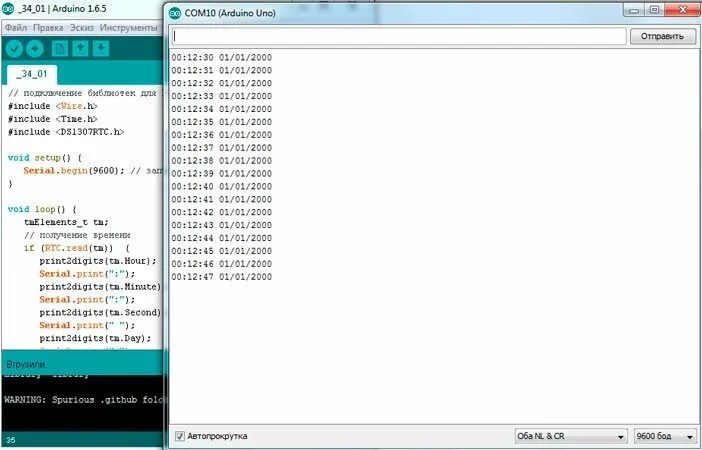
Task: Open the Инструменты menu
Action: coord(129,28)
